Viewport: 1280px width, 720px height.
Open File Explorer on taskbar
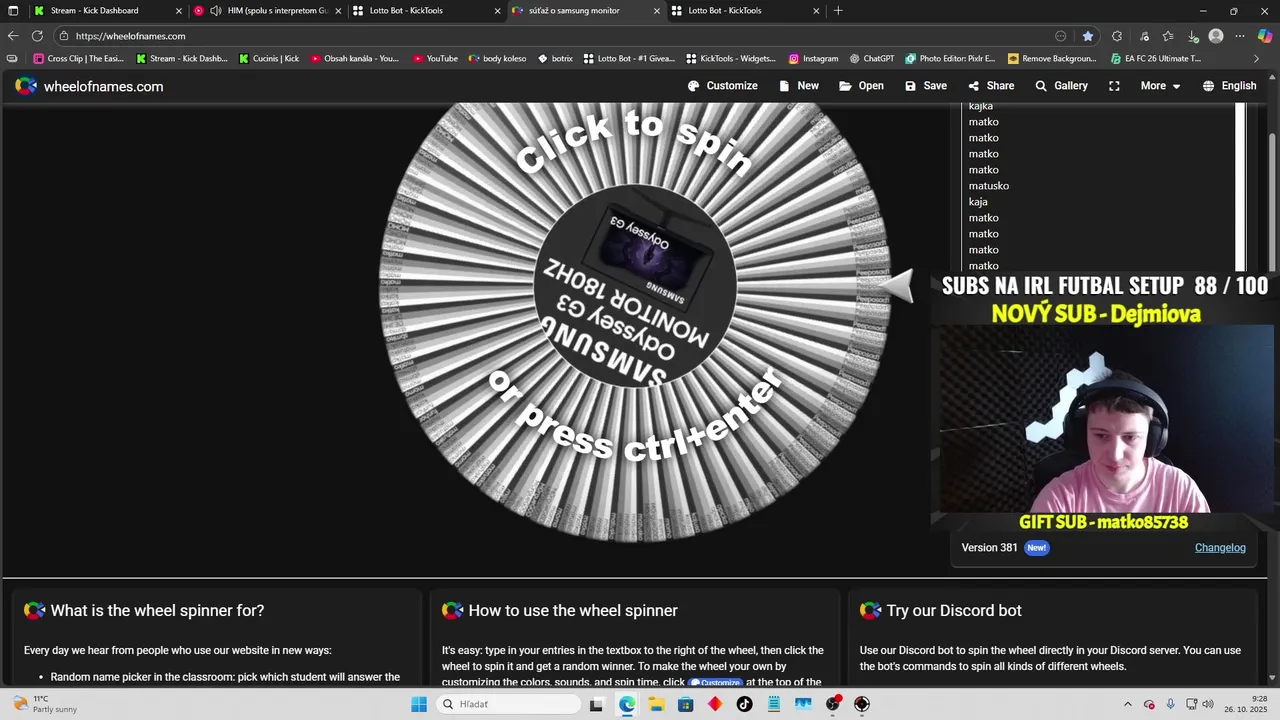(x=656, y=704)
